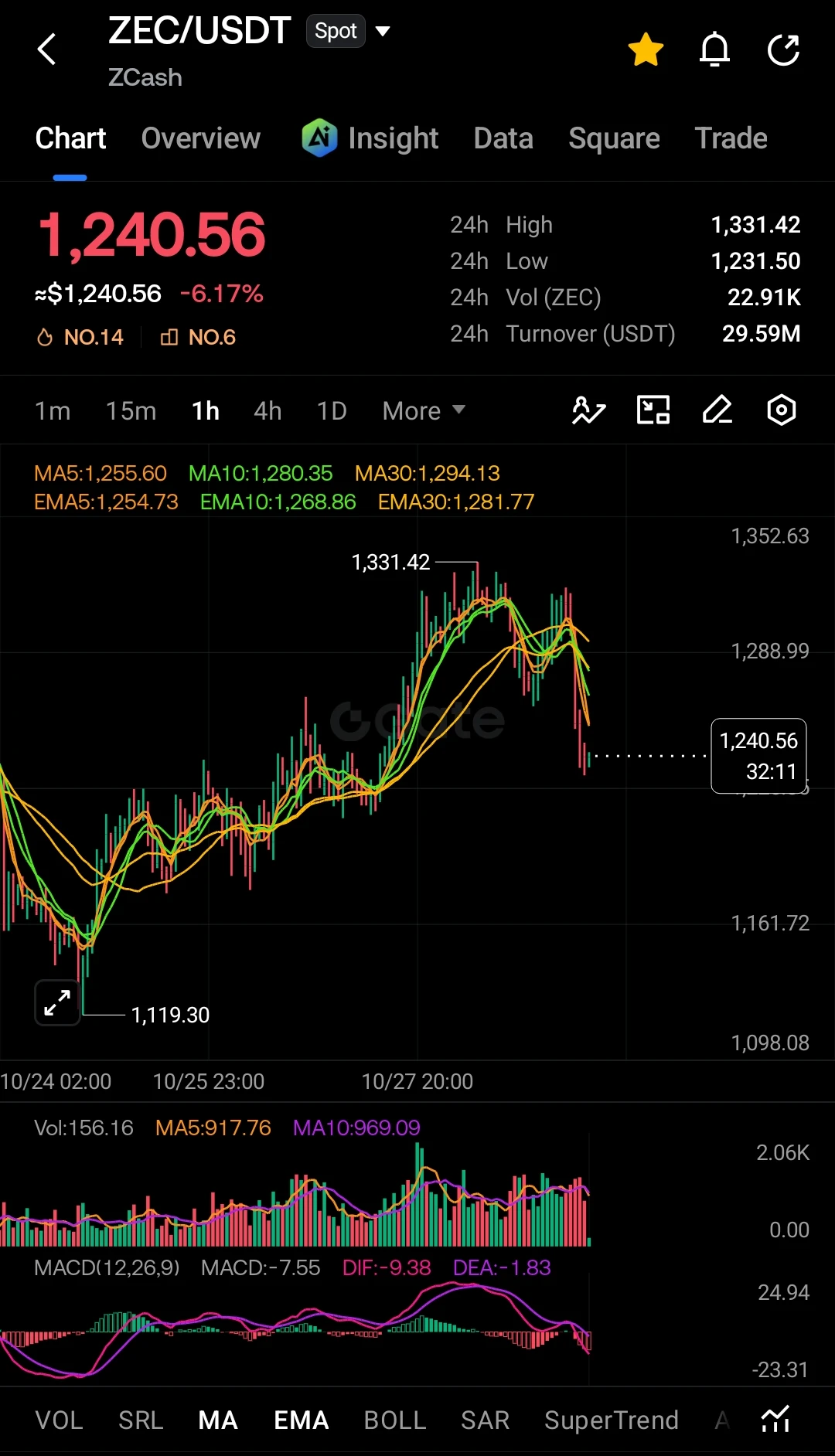Toggle the BOLL indicator
This screenshot has width=835, height=1456.
pyautogui.click(x=395, y=1420)
